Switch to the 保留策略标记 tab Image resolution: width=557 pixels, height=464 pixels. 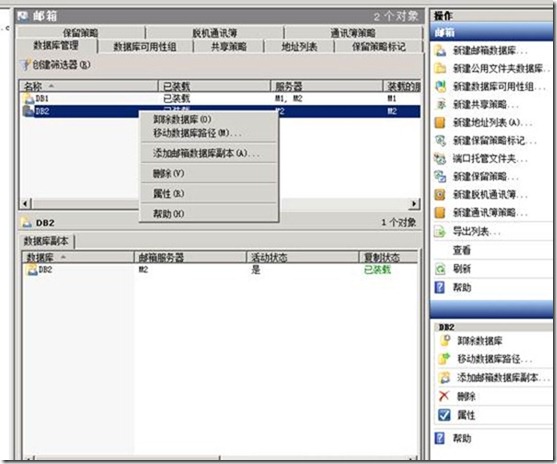(x=379, y=47)
